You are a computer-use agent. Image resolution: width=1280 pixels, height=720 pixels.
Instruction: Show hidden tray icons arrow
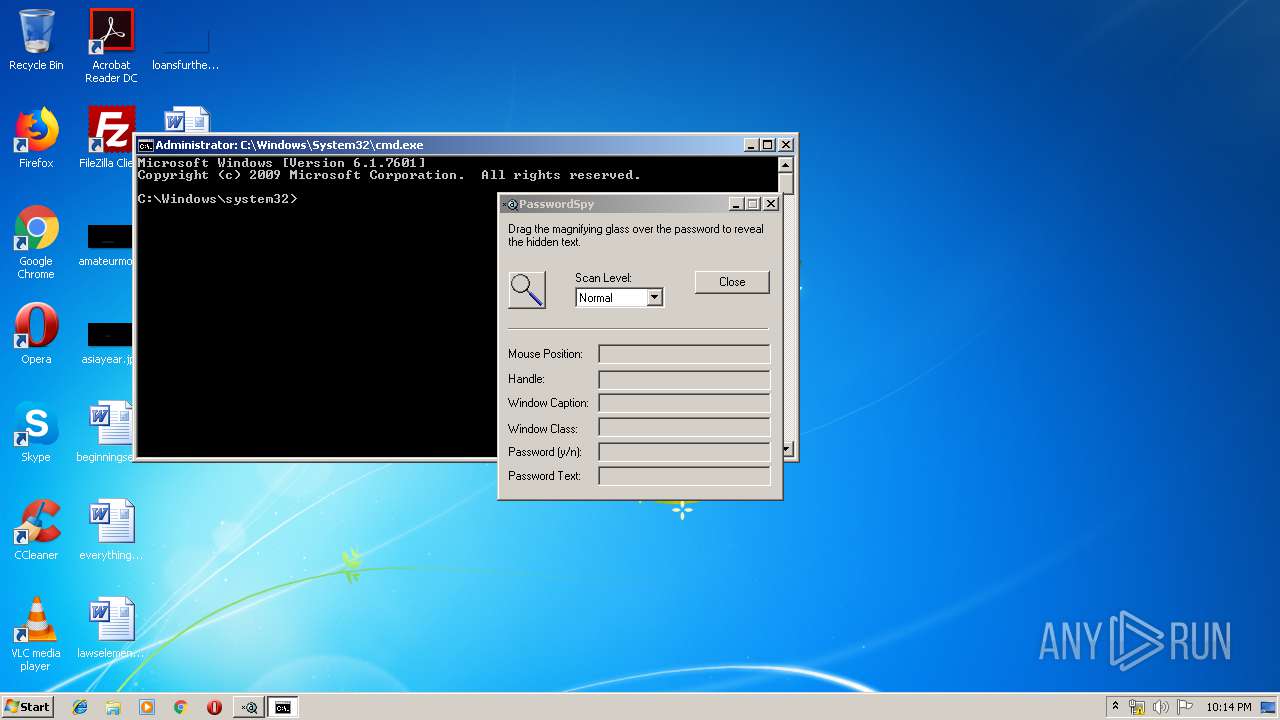click(1115, 707)
